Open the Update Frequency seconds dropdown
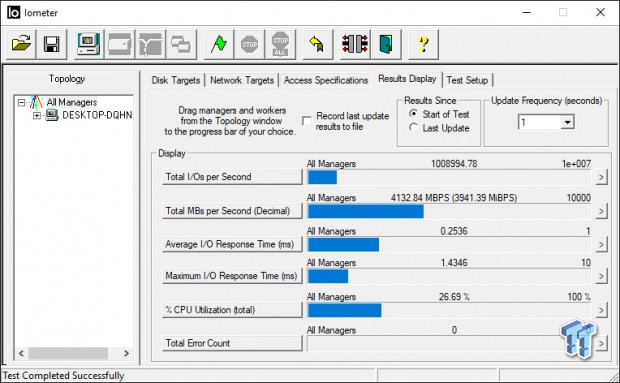This screenshot has width=620, height=383. tap(567, 122)
